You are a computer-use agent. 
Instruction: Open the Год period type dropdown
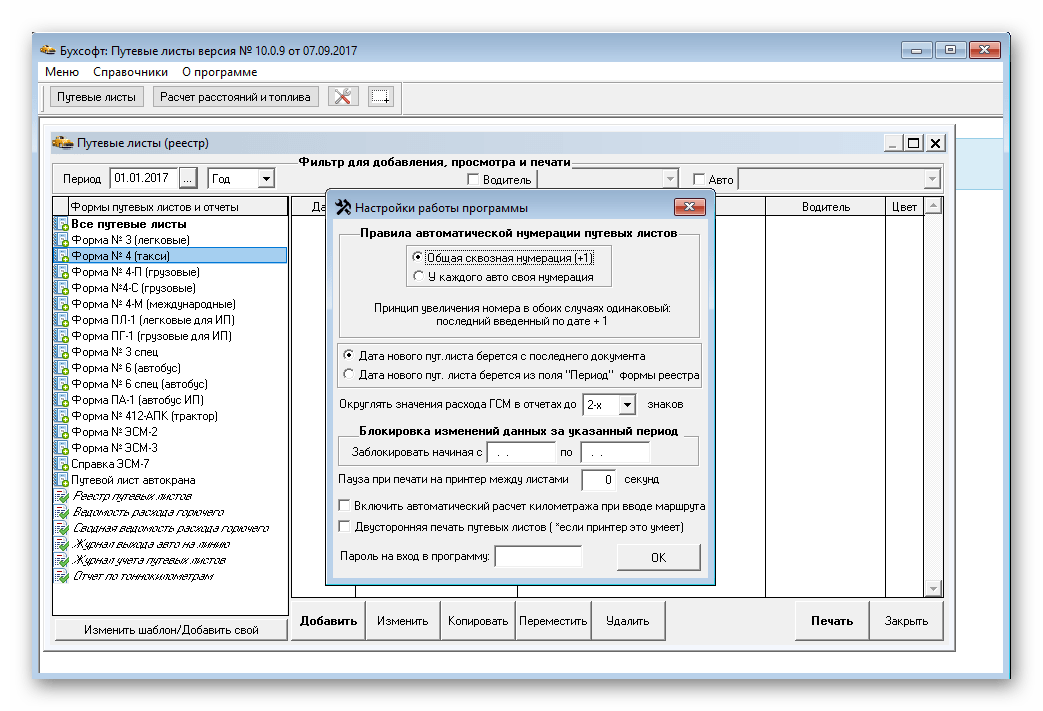click(265, 178)
